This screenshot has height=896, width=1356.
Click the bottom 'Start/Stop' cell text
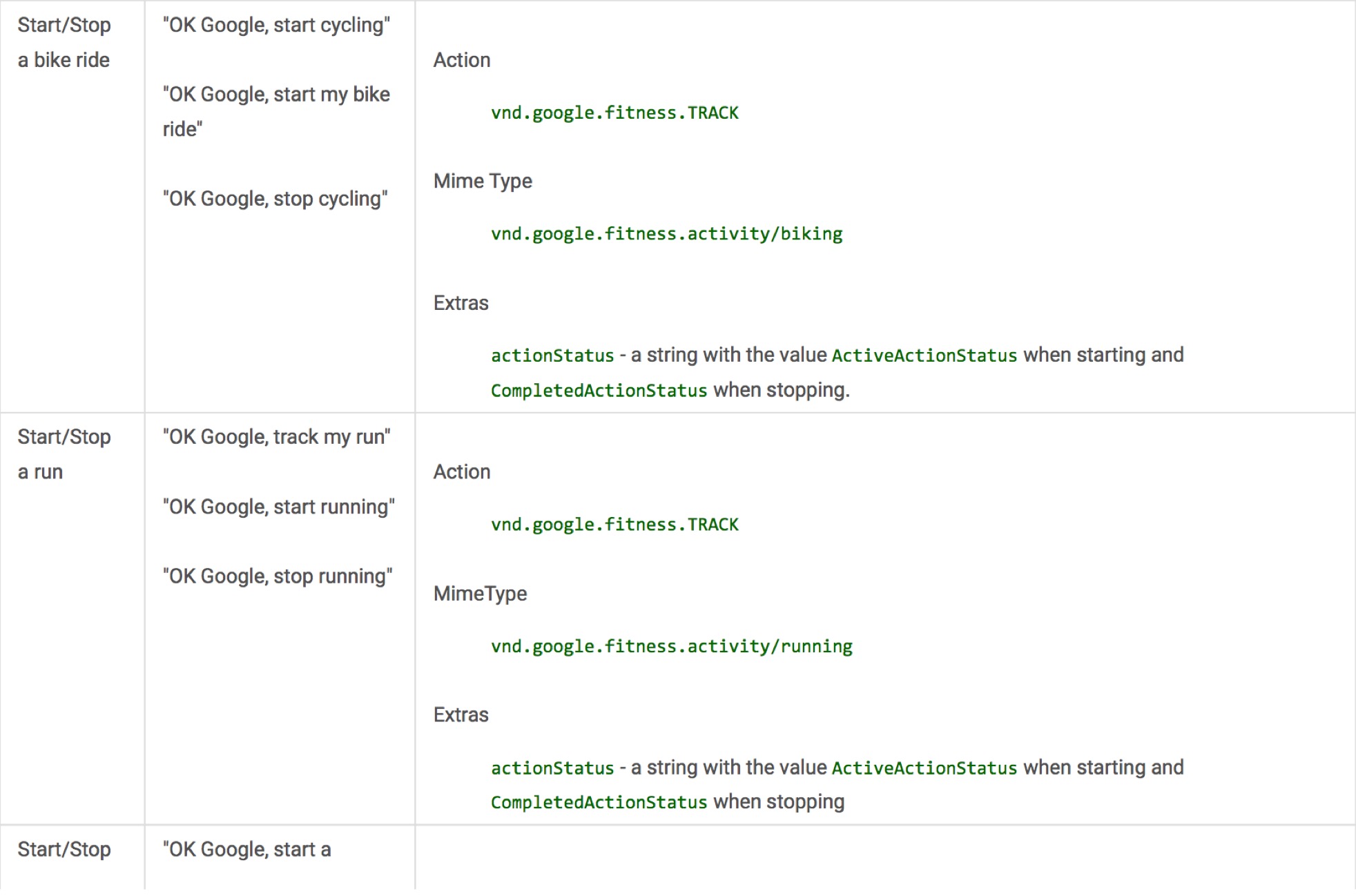click(x=64, y=850)
